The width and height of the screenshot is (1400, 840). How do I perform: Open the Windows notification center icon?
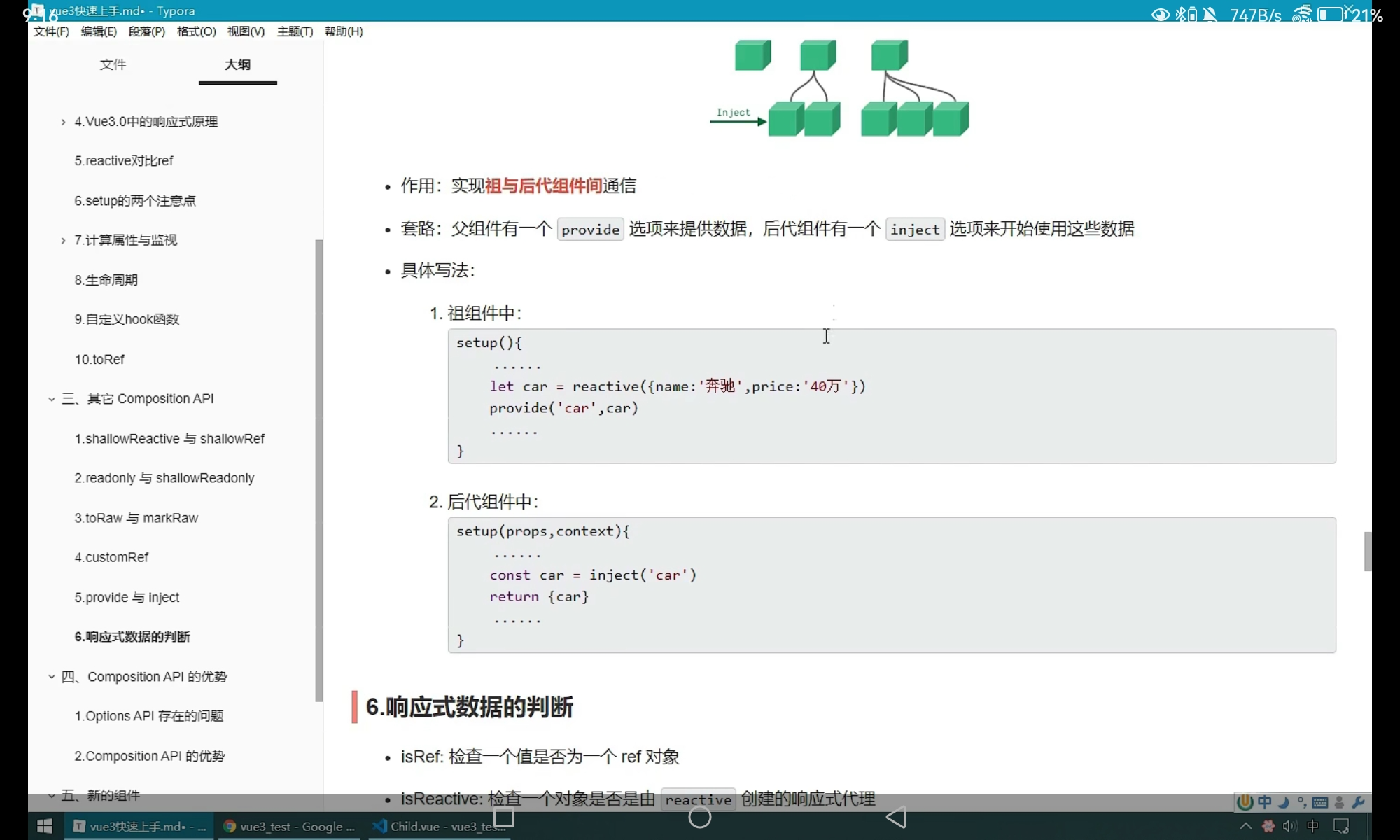tap(1341, 826)
